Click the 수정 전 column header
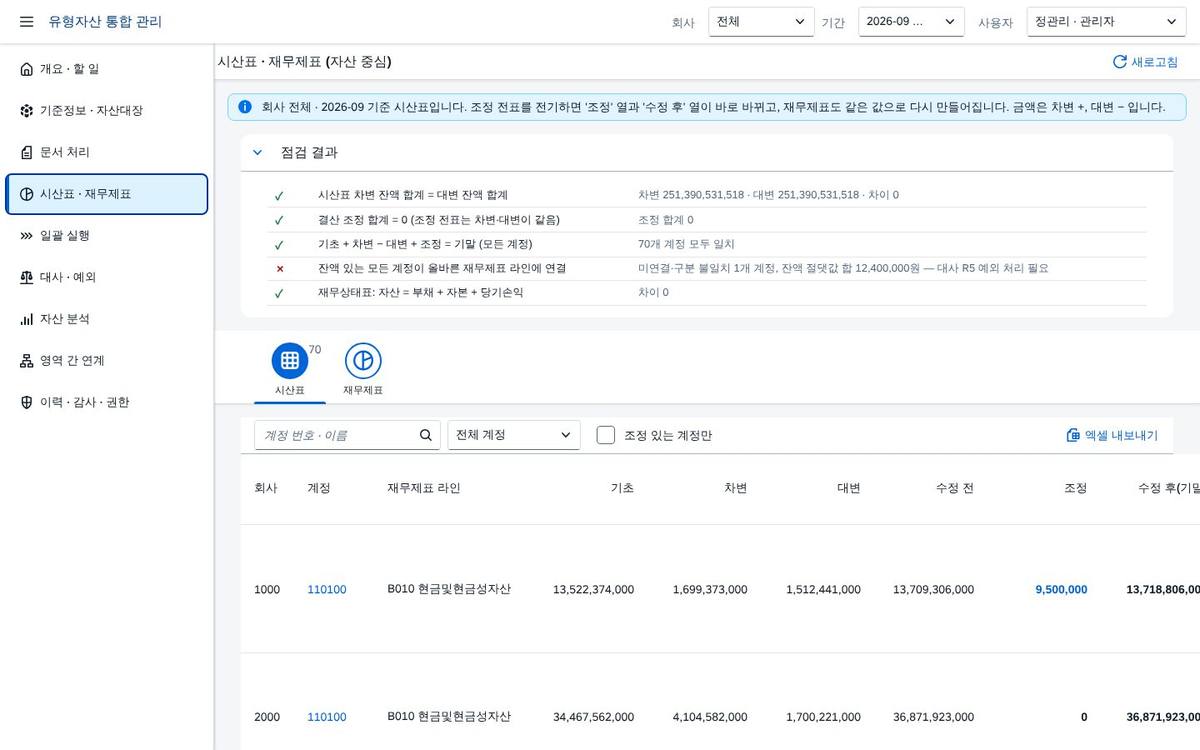Viewport: 1200px width, 750px height. (955, 488)
